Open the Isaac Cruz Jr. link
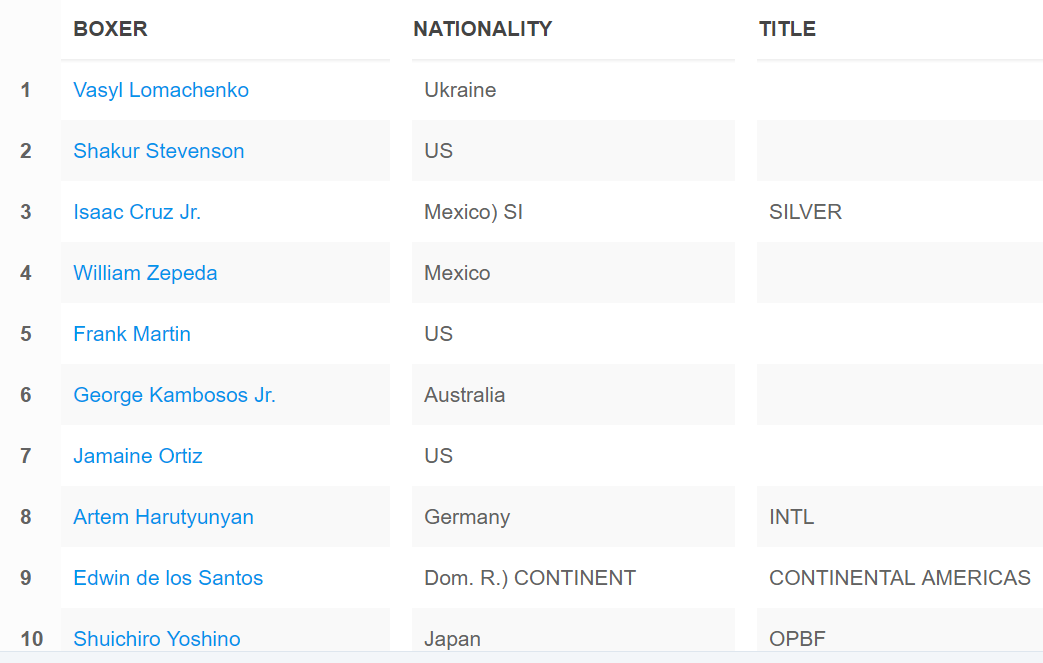The height and width of the screenshot is (663, 1043). (x=137, y=212)
